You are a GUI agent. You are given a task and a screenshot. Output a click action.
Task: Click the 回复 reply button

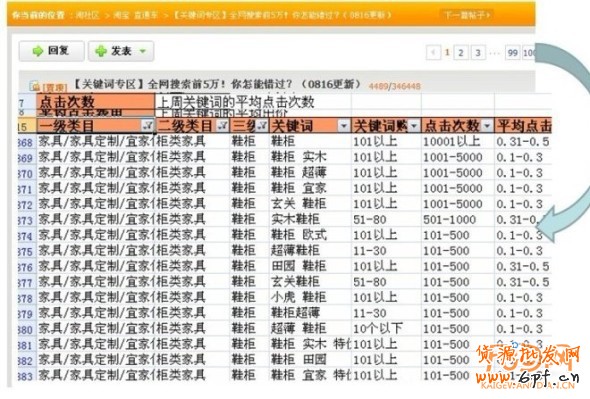(x=52, y=51)
